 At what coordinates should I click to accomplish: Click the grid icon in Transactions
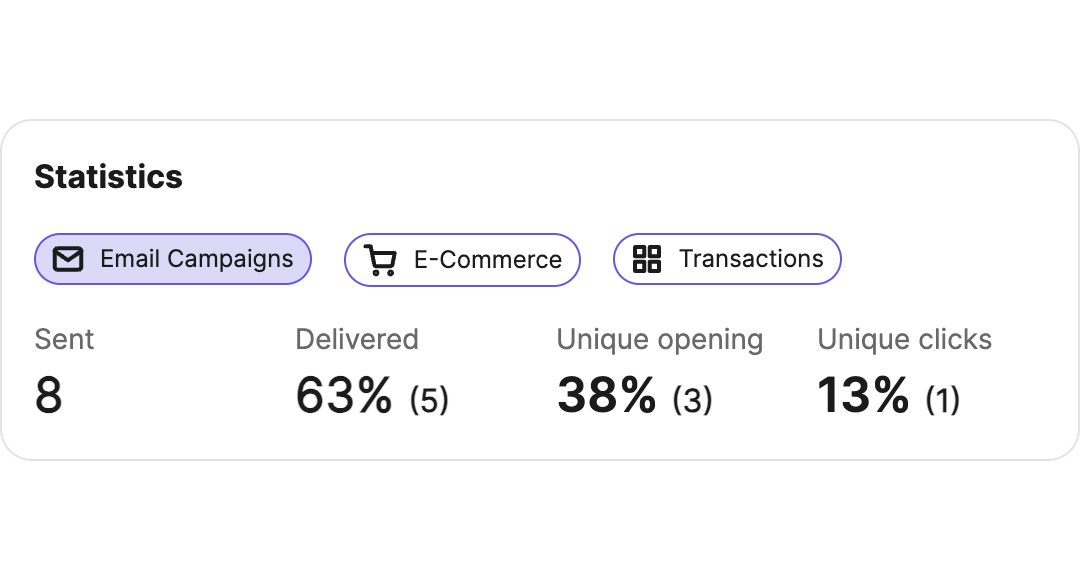[647, 259]
